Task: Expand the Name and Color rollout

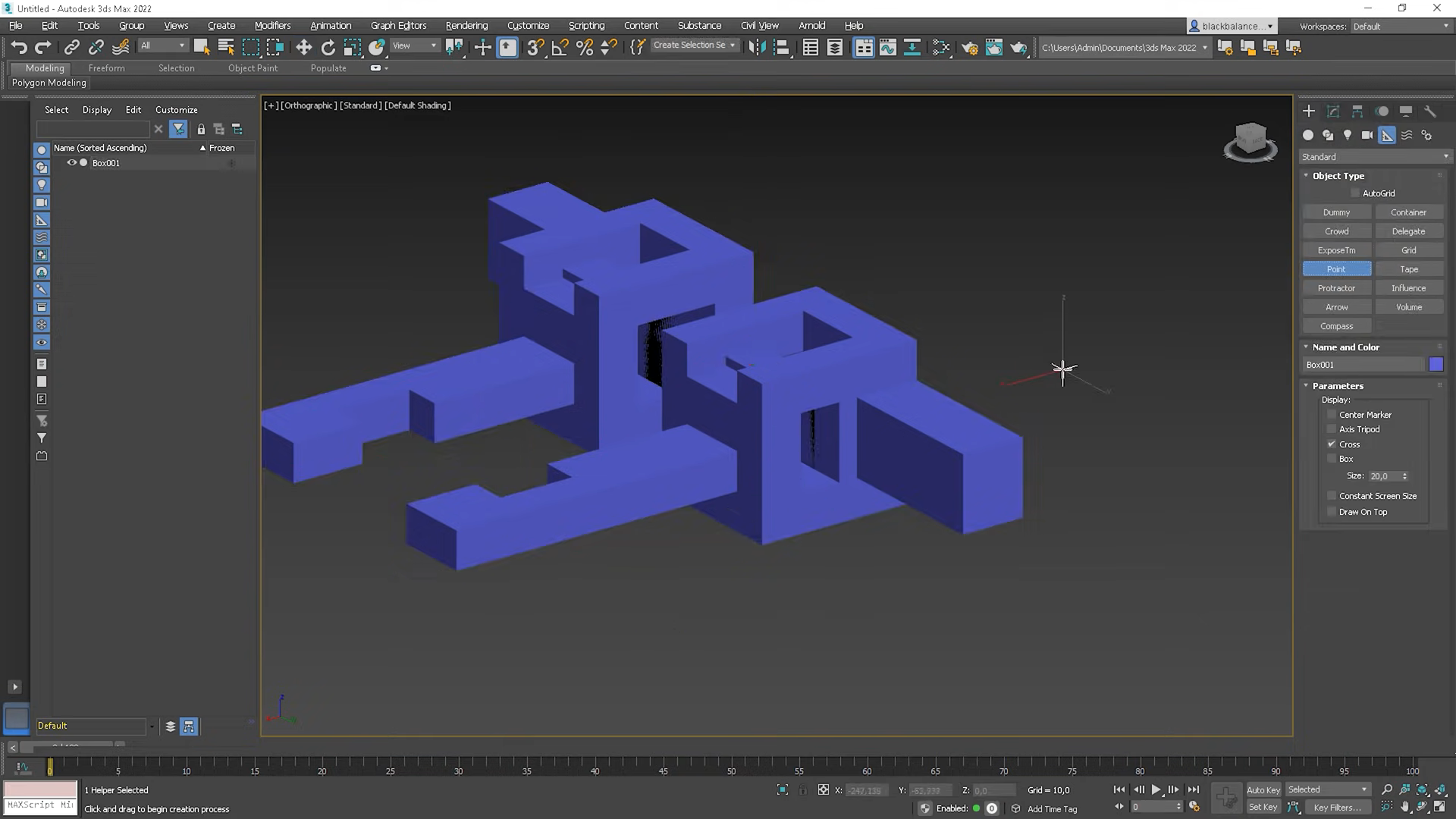Action: point(1307,346)
